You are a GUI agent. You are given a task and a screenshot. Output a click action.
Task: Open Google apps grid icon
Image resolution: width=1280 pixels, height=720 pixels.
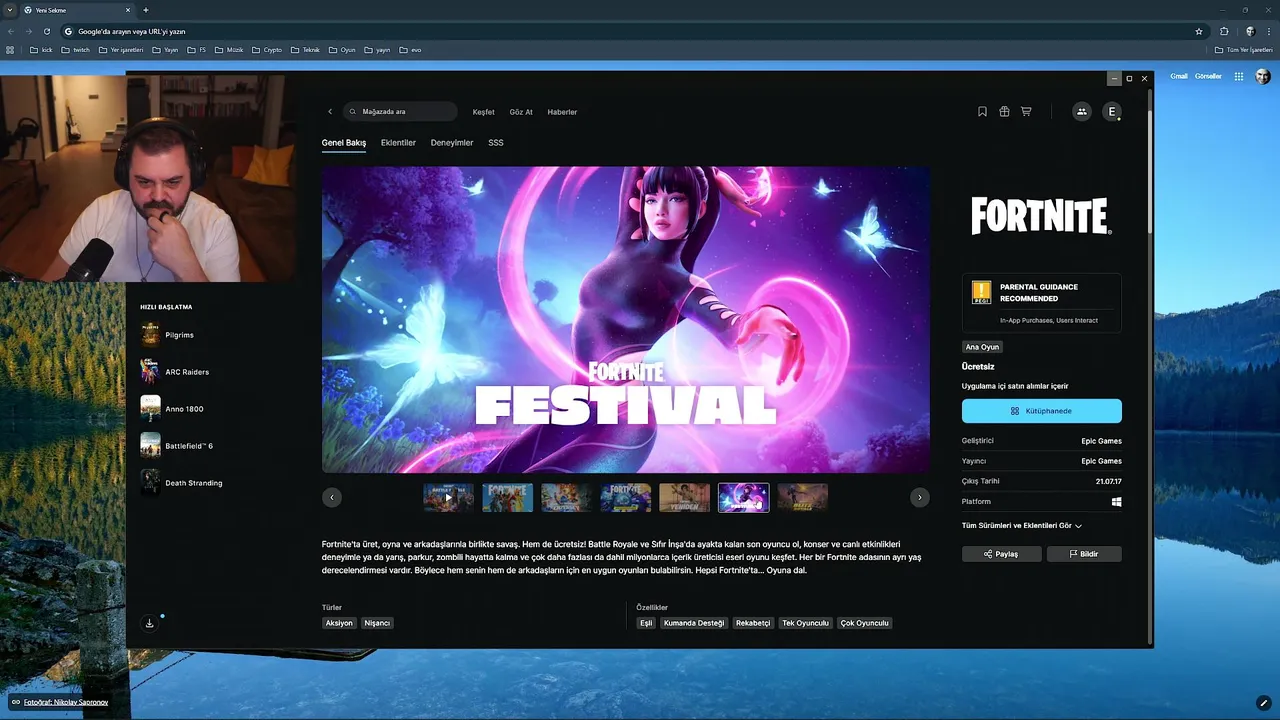pos(1239,76)
